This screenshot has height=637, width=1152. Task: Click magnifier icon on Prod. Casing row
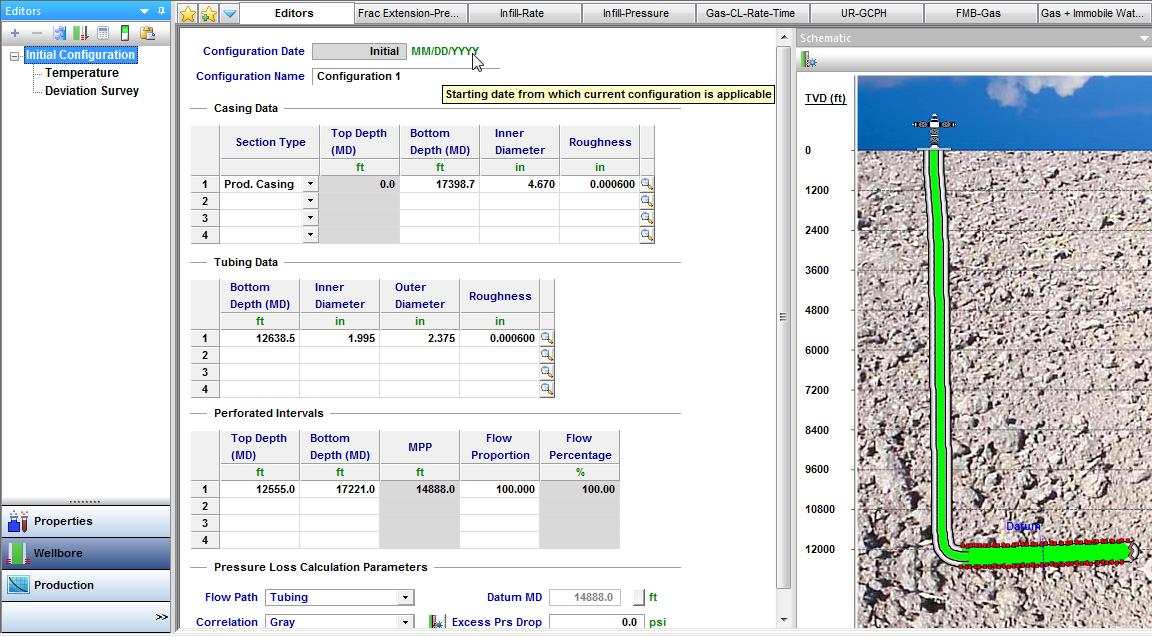pyautogui.click(x=647, y=184)
